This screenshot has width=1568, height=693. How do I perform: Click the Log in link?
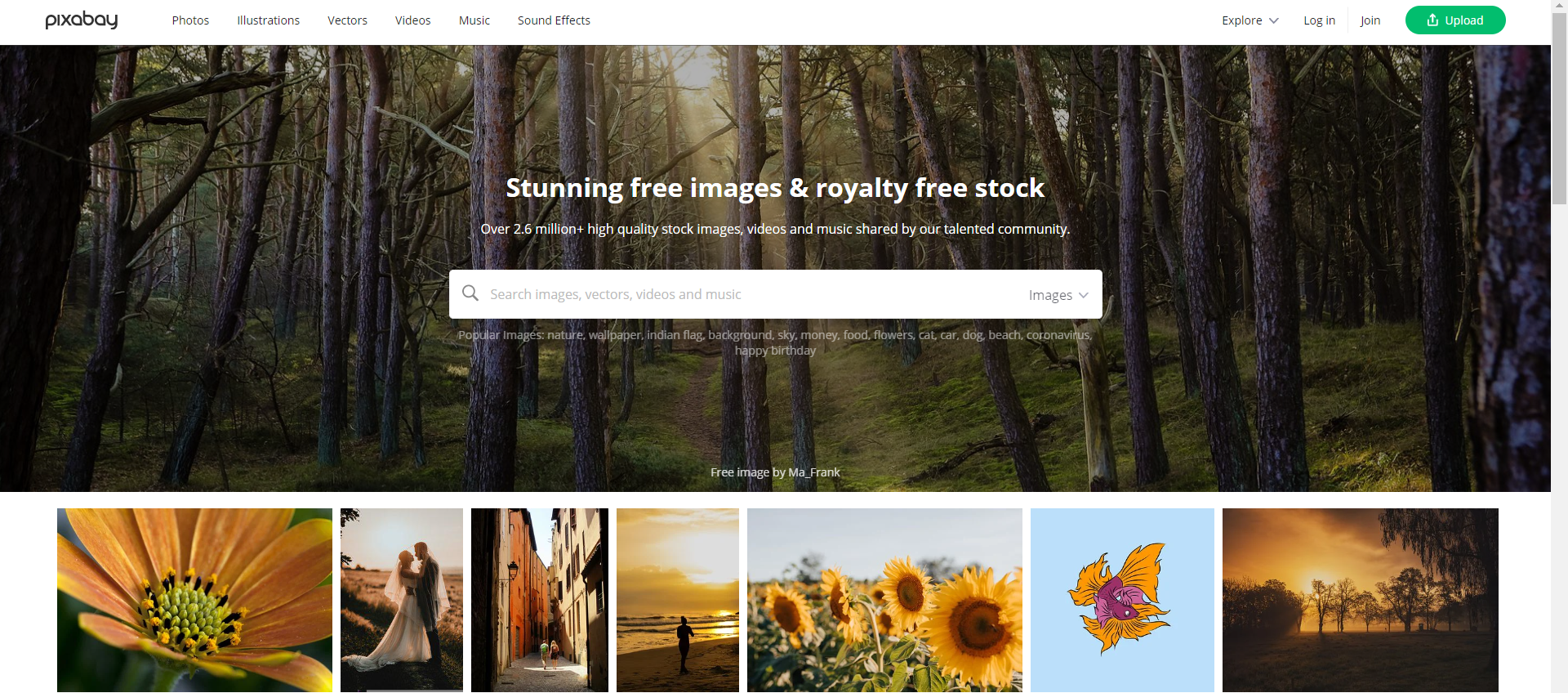[x=1319, y=20]
